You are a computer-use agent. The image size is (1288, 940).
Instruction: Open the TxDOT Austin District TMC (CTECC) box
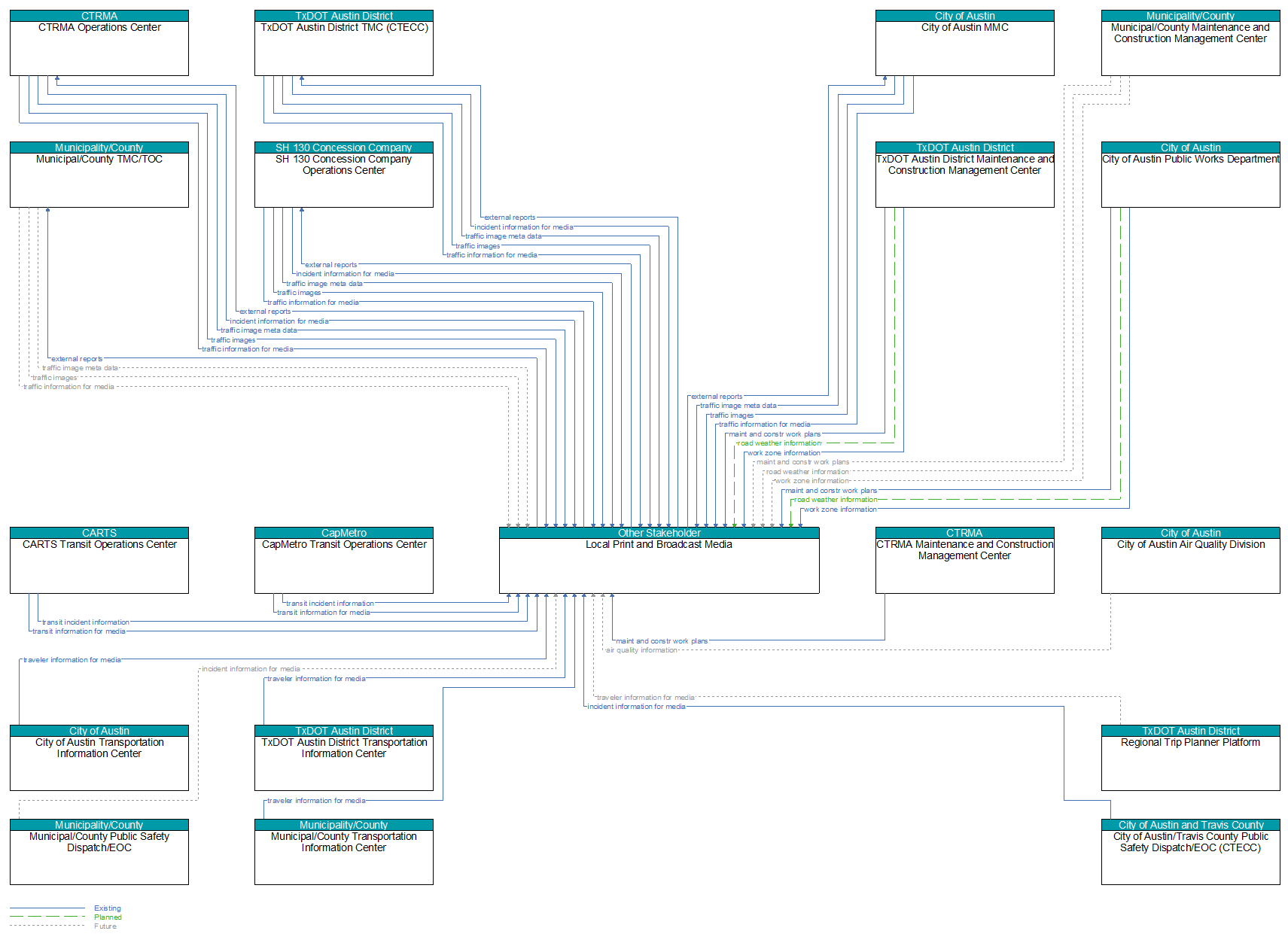[x=344, y=43]
